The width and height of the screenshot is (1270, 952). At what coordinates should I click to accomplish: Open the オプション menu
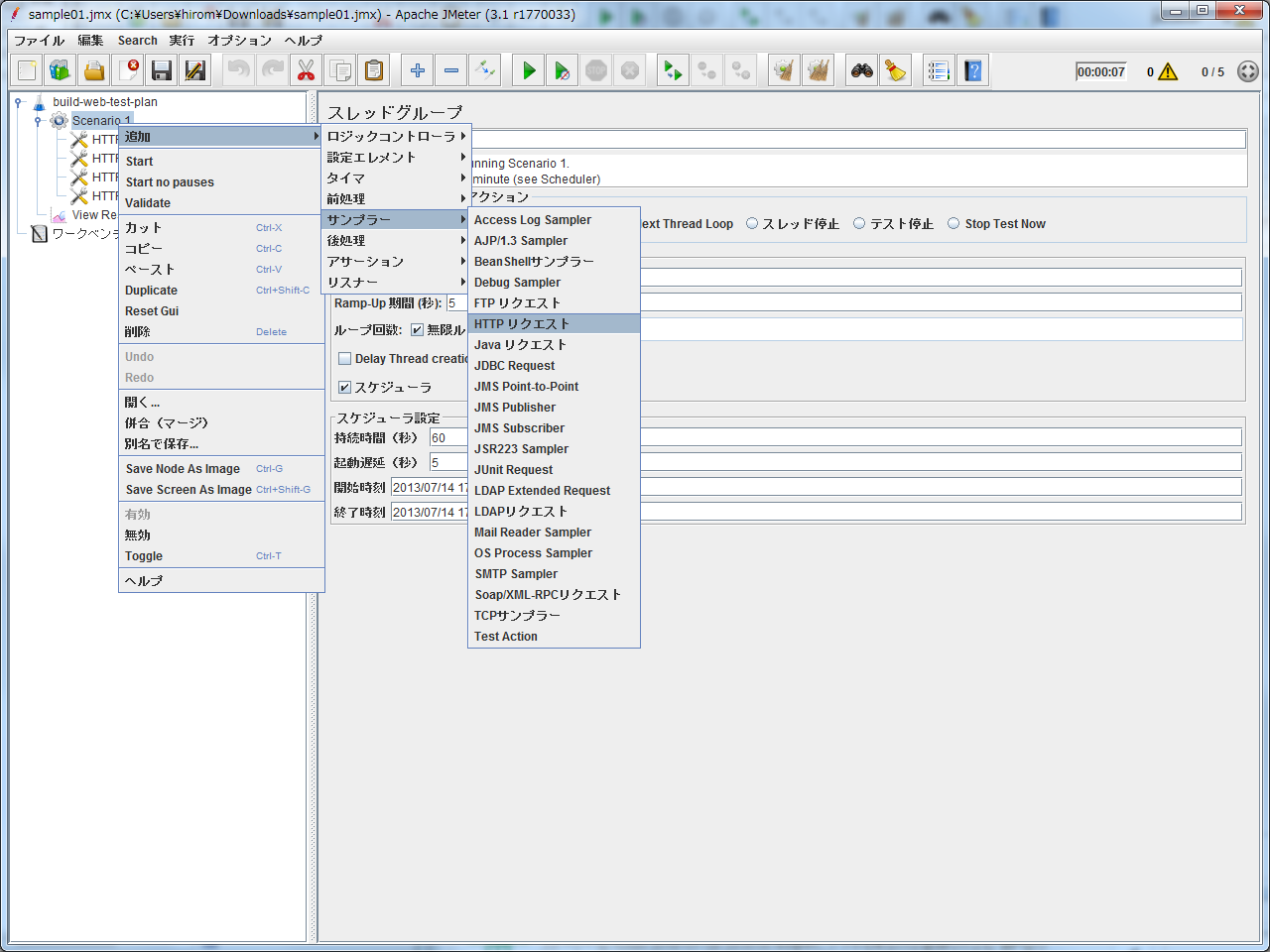(240, 41)
